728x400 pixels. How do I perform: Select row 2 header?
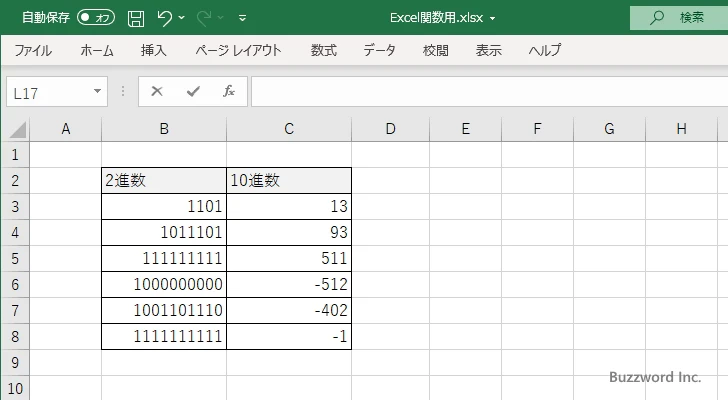point(15,181)
